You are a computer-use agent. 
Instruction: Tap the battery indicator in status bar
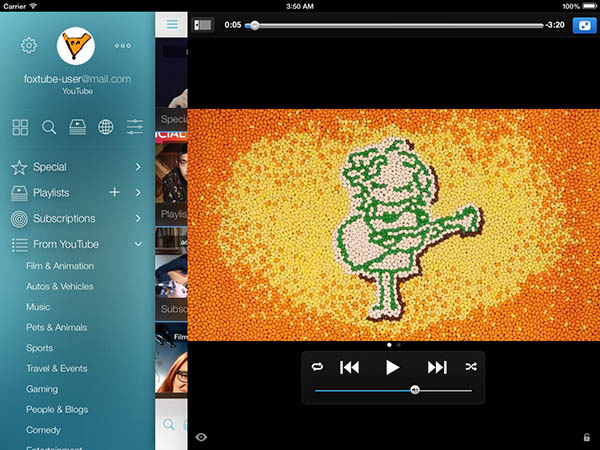click(590, 6)
